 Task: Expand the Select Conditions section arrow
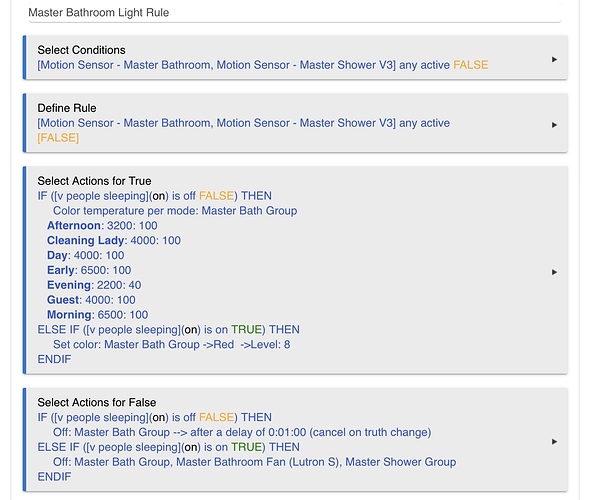(554, 59)
